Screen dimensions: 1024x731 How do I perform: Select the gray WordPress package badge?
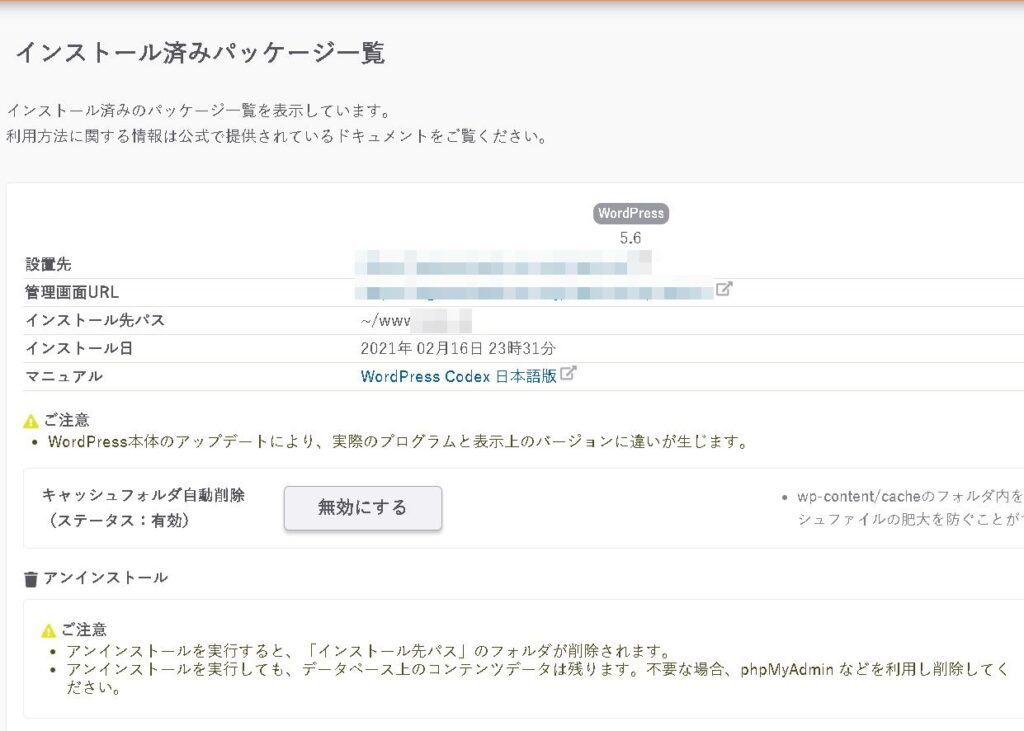click(x=630, y=214)
